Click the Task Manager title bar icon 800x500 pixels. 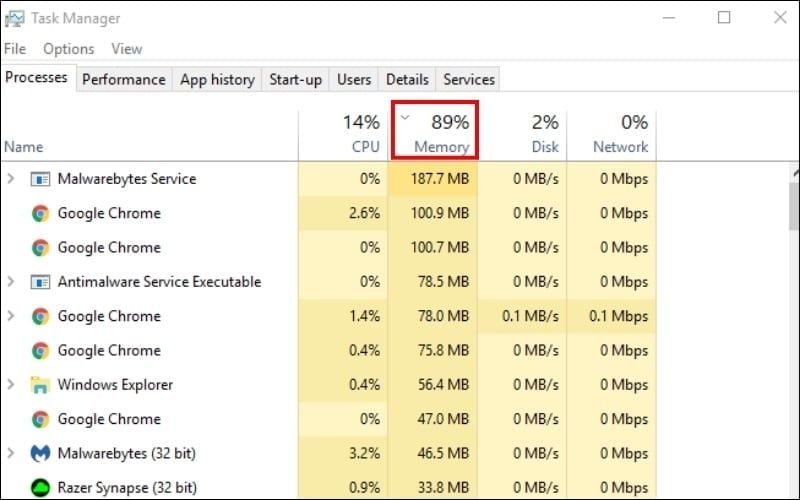tap(14, 18)
